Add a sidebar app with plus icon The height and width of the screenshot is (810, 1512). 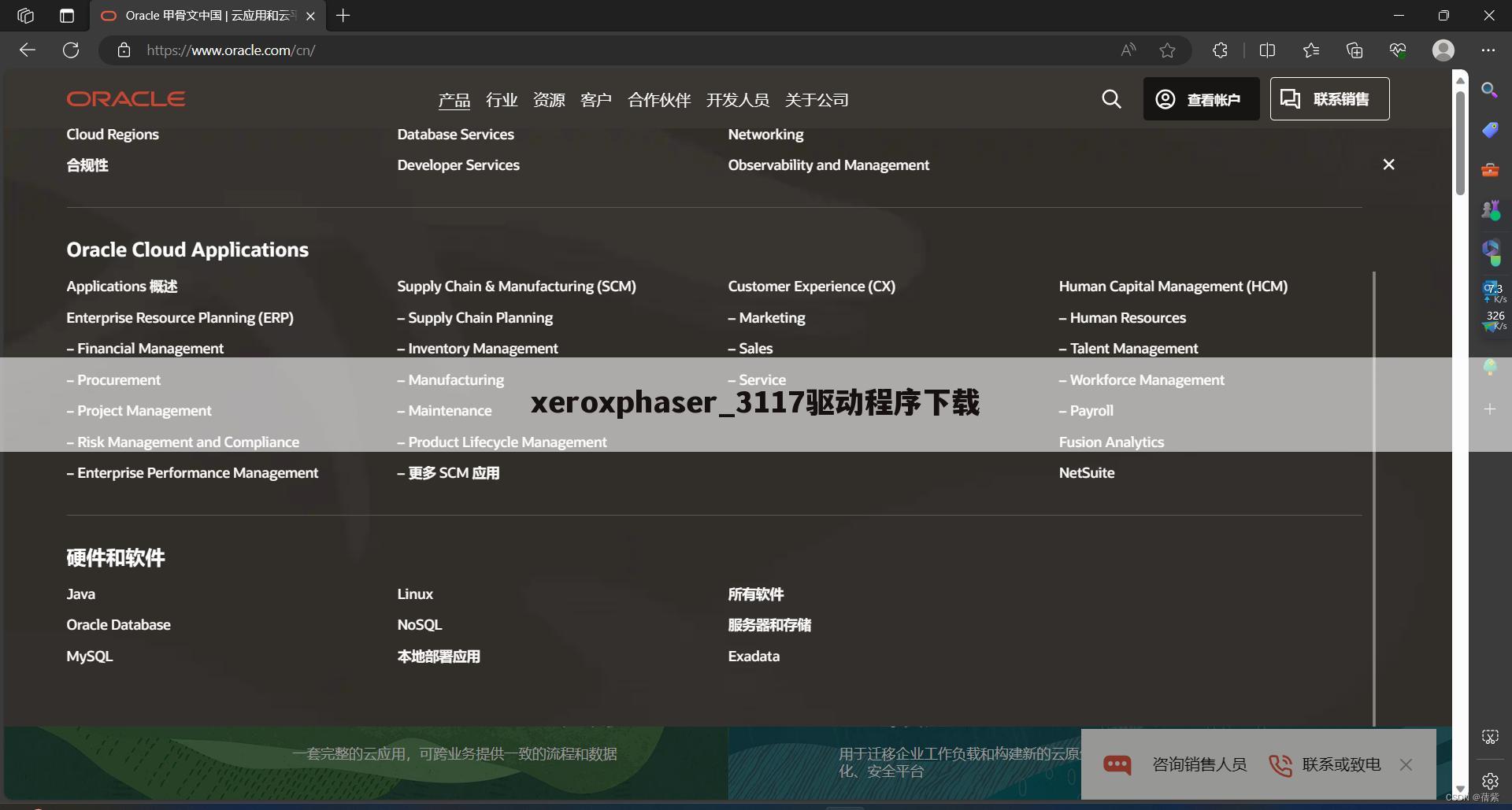pyautogui.click(x=1489, y=409)
